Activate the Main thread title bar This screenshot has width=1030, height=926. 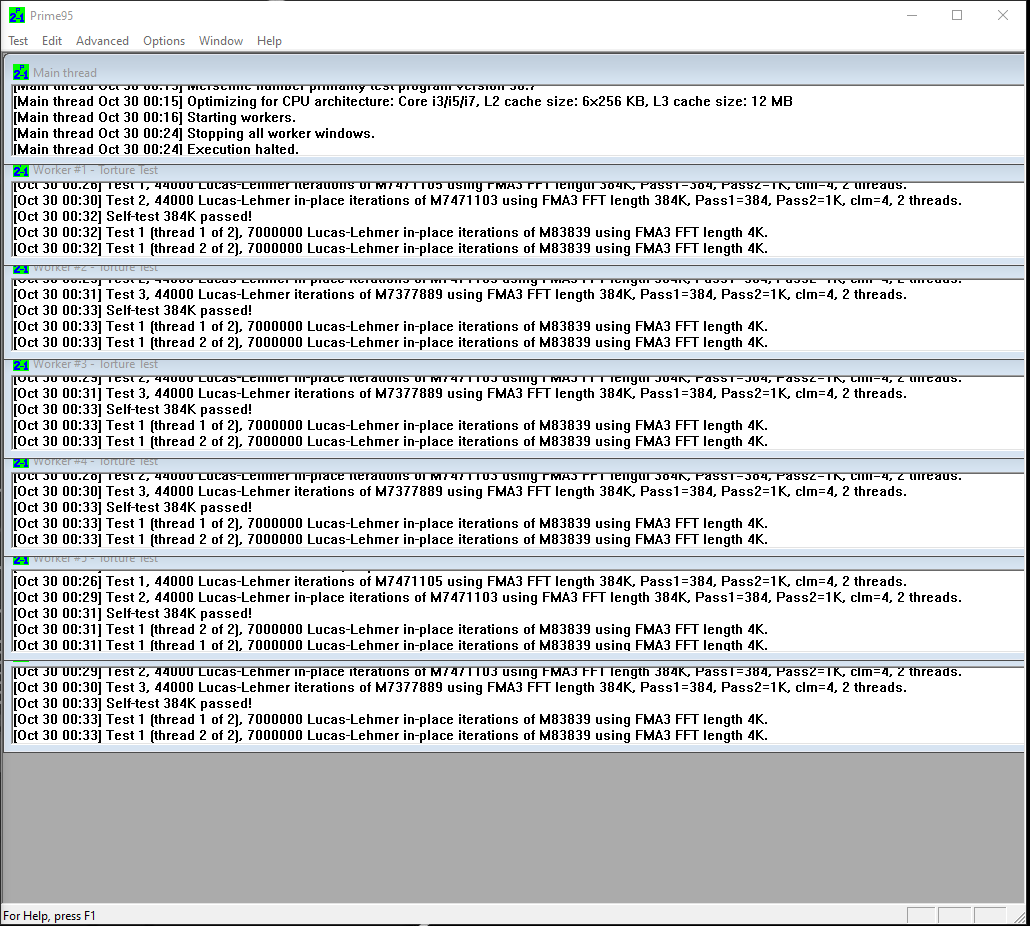[514, 72]
